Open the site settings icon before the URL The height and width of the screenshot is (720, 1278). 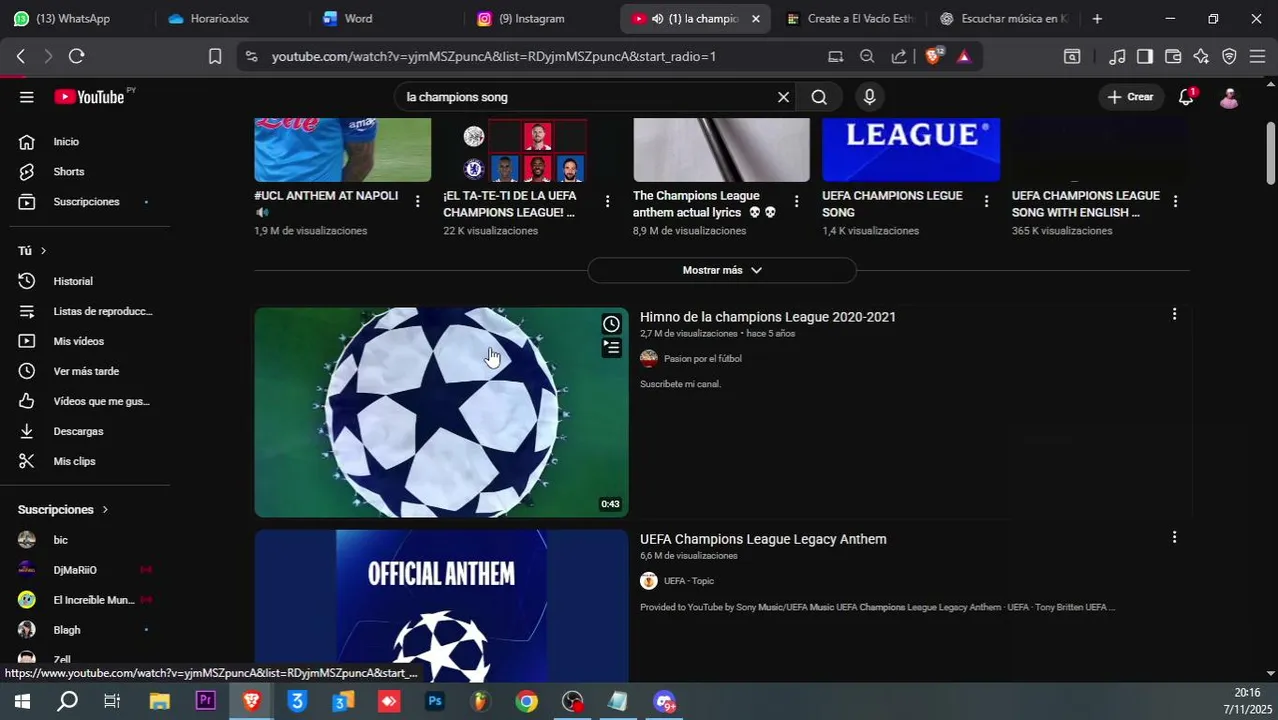point(251,57)
